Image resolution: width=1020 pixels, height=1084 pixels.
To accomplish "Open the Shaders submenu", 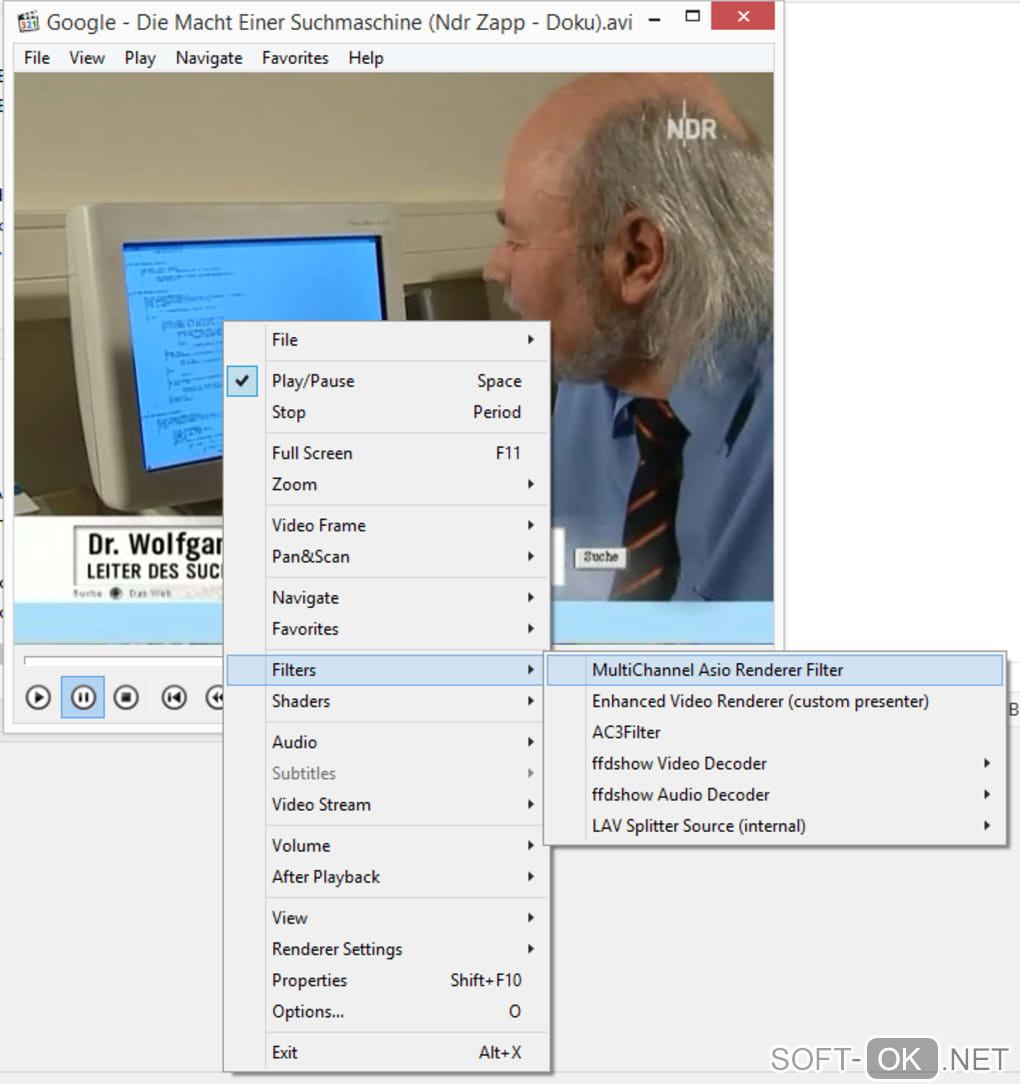I will click(x=387, y=701).
